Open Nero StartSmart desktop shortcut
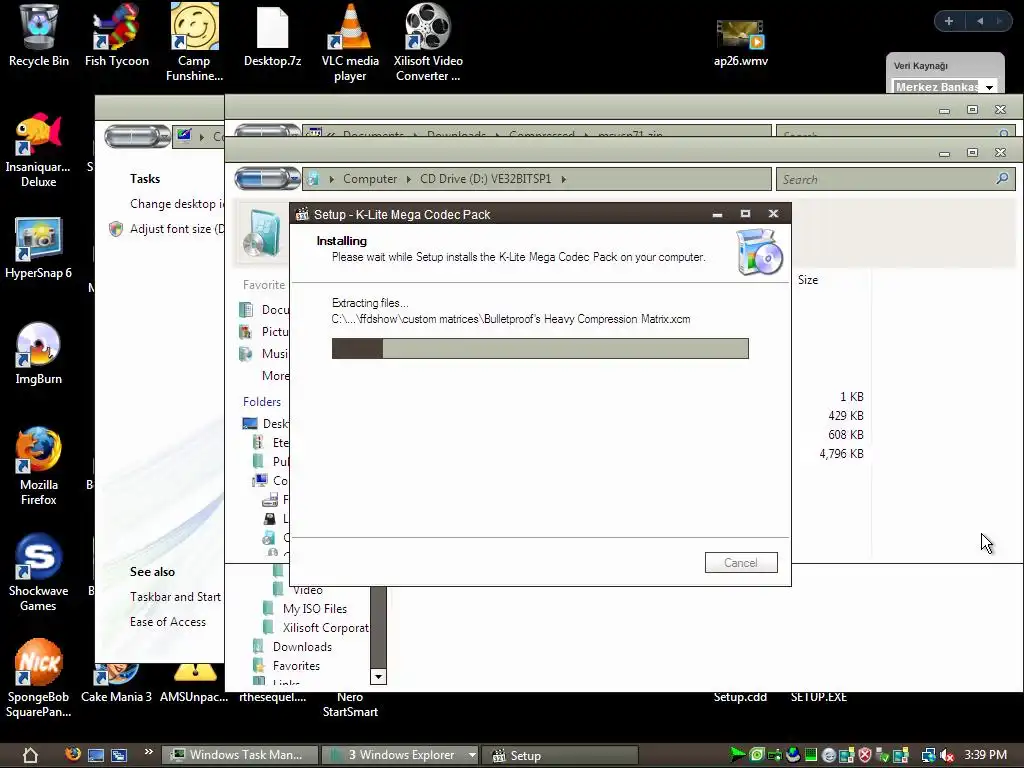The width and height of the screenshot is (1024, 768). (x=350, y=704)
